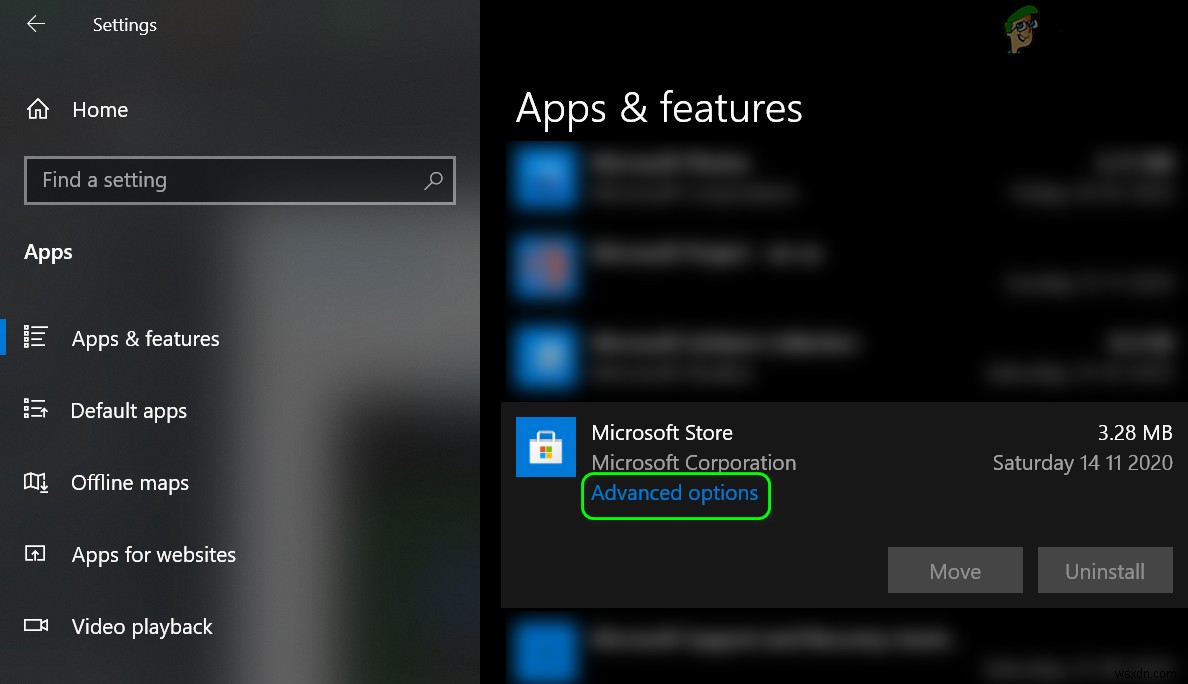Viewport: 1188px width, 684px height.
Task: Click the Video playback camera icon
Action: pyautogui.click(x=36, y=626)
